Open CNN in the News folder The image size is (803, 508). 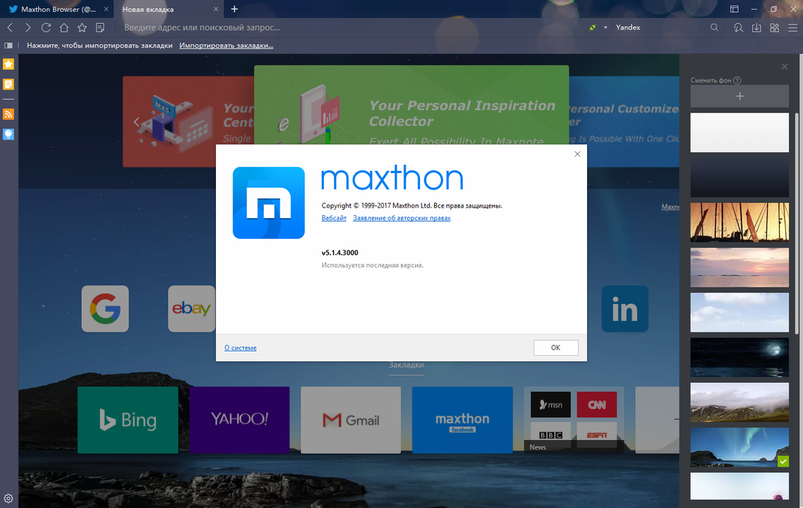[597, 405]
